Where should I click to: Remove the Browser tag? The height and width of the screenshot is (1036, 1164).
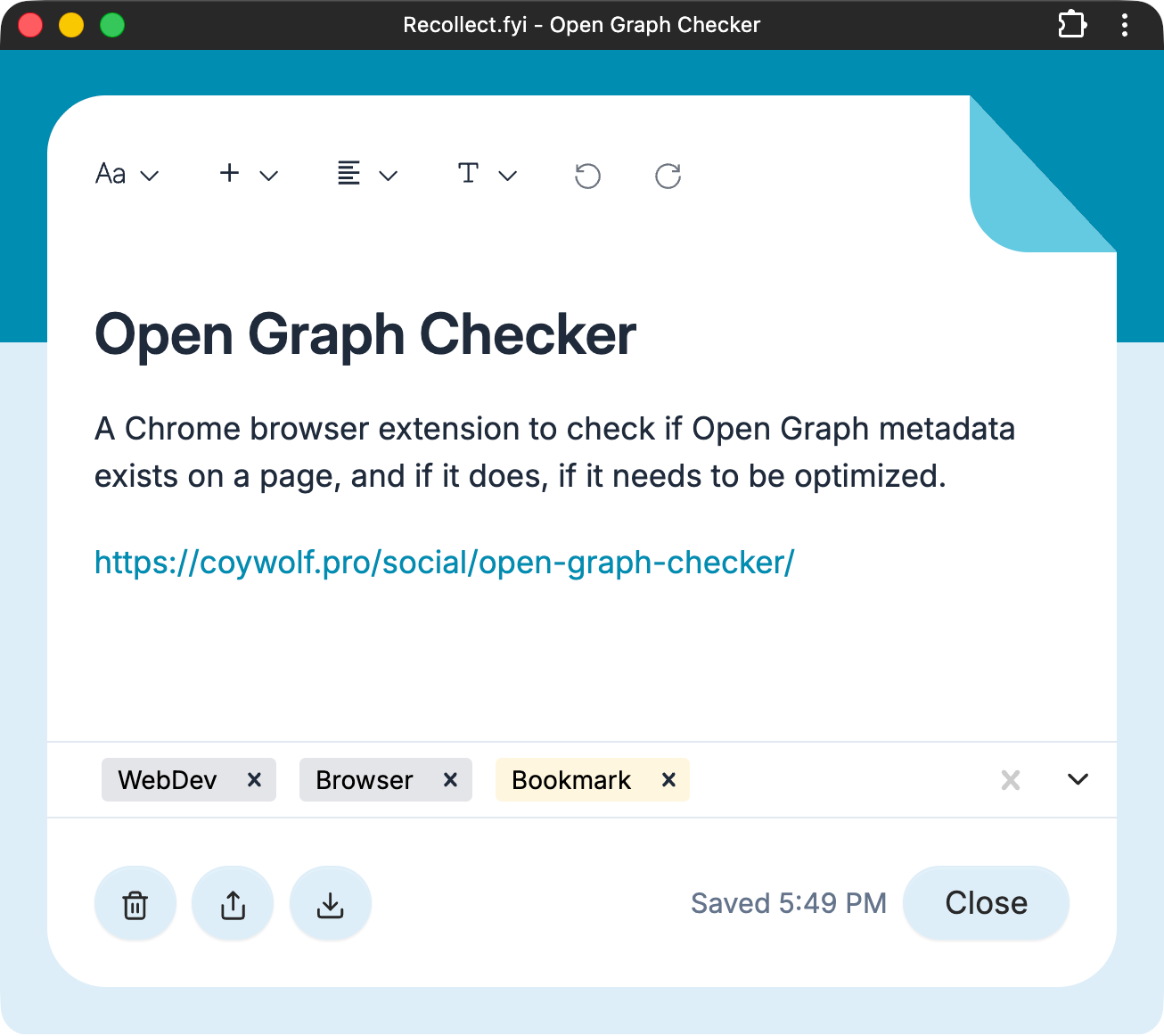450,780
